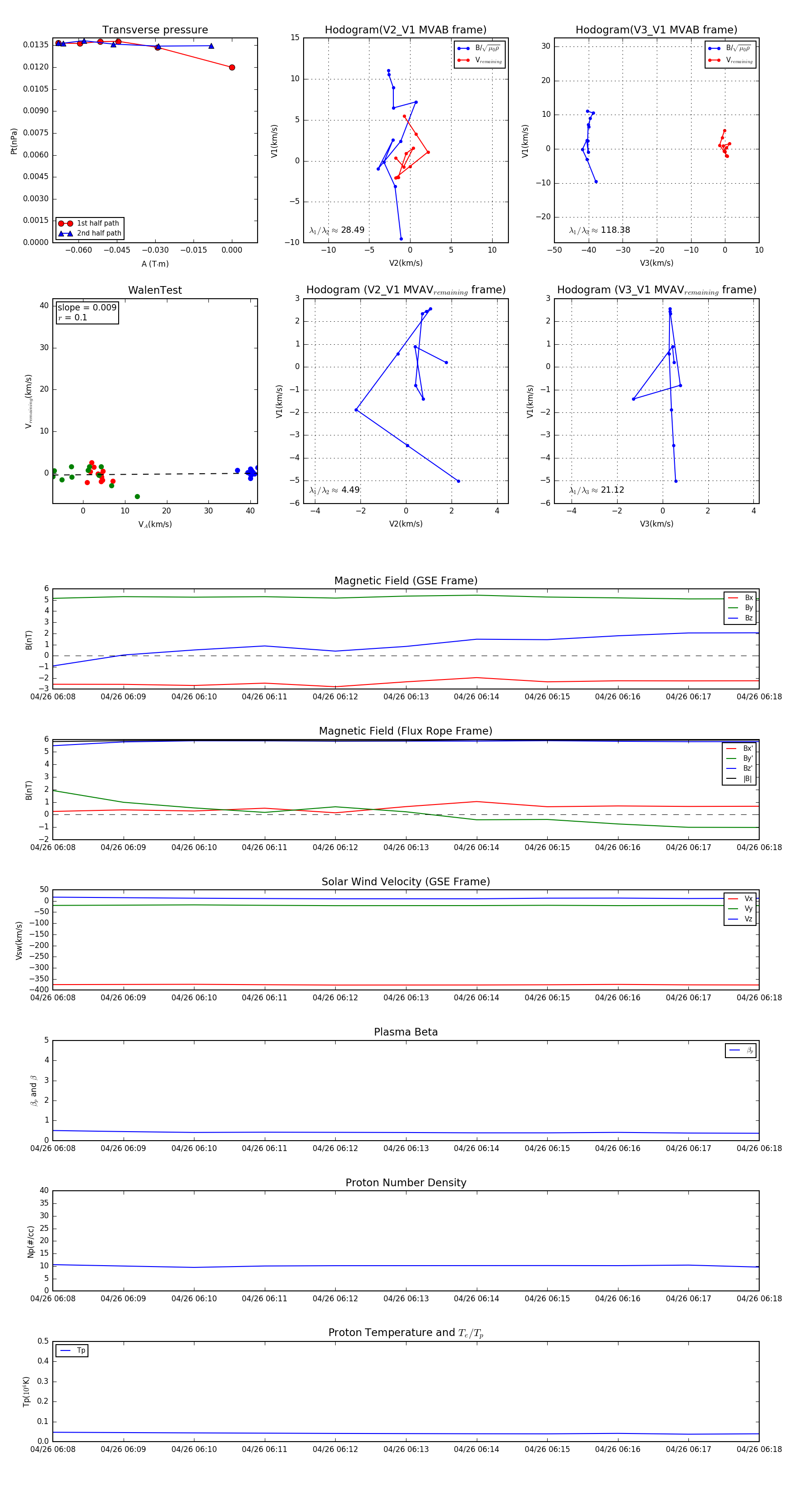Select the "1st half path" legend entry
Image resolution: width=812 pixels, height=1489 pixels.
(x=90, y=223)
